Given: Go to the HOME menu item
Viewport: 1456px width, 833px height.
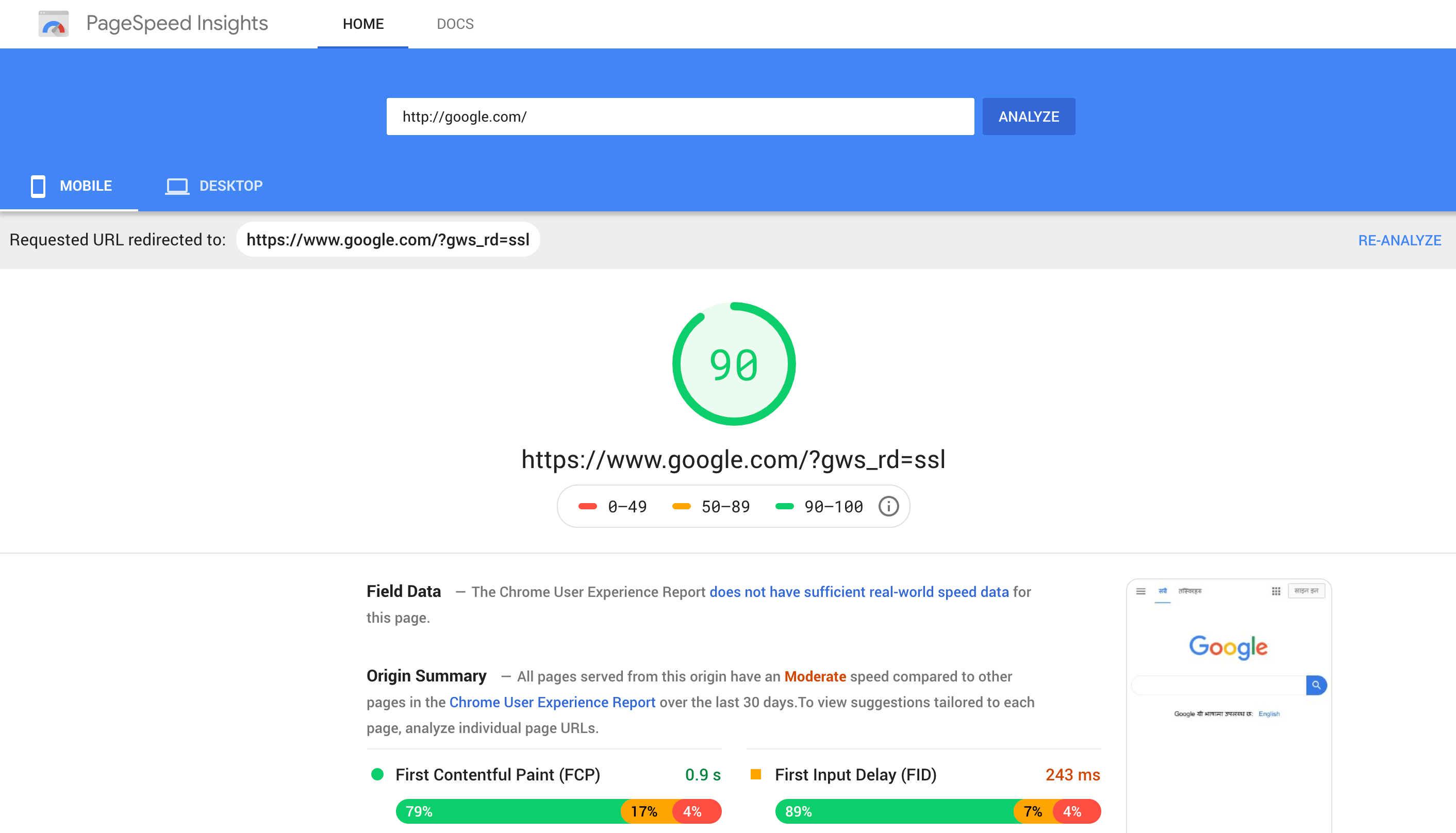Looking at the screenshot, I should click(x=363, y=24).
